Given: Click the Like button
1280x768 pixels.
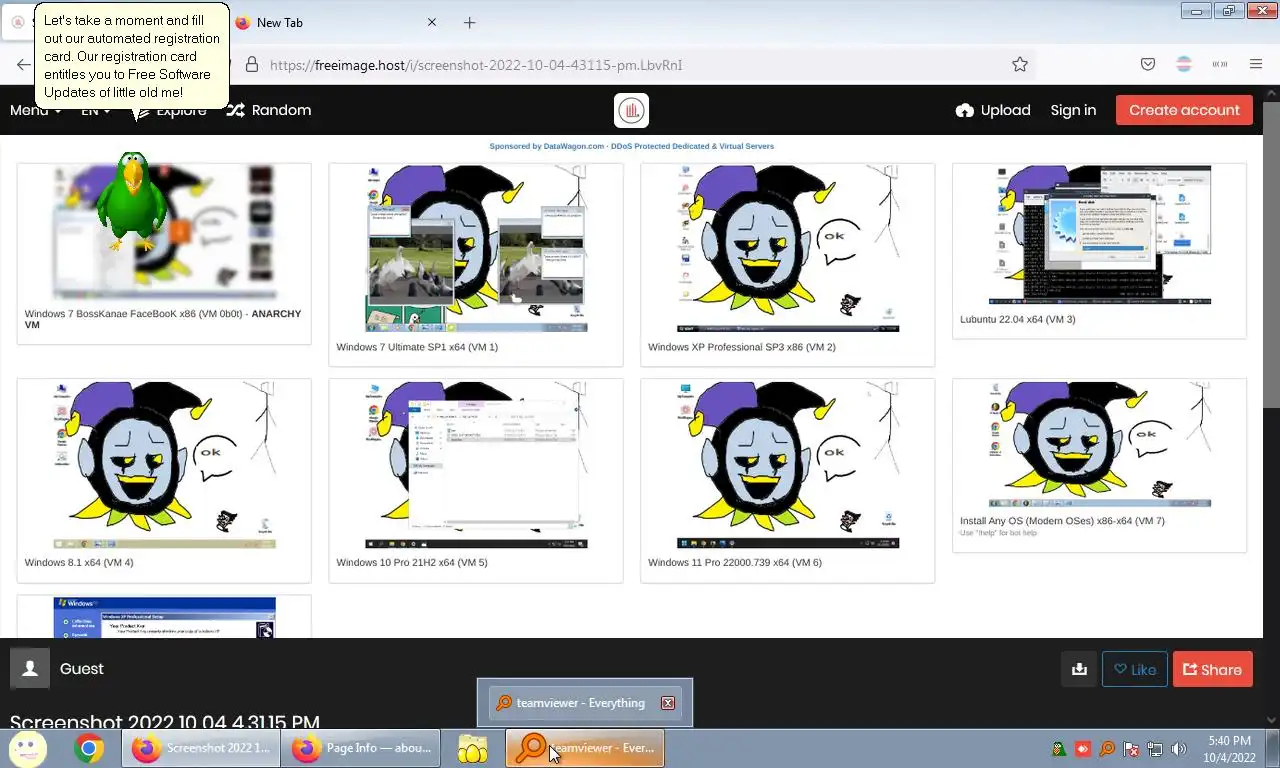Looking at the screenshot, I should click(1134, 669).
